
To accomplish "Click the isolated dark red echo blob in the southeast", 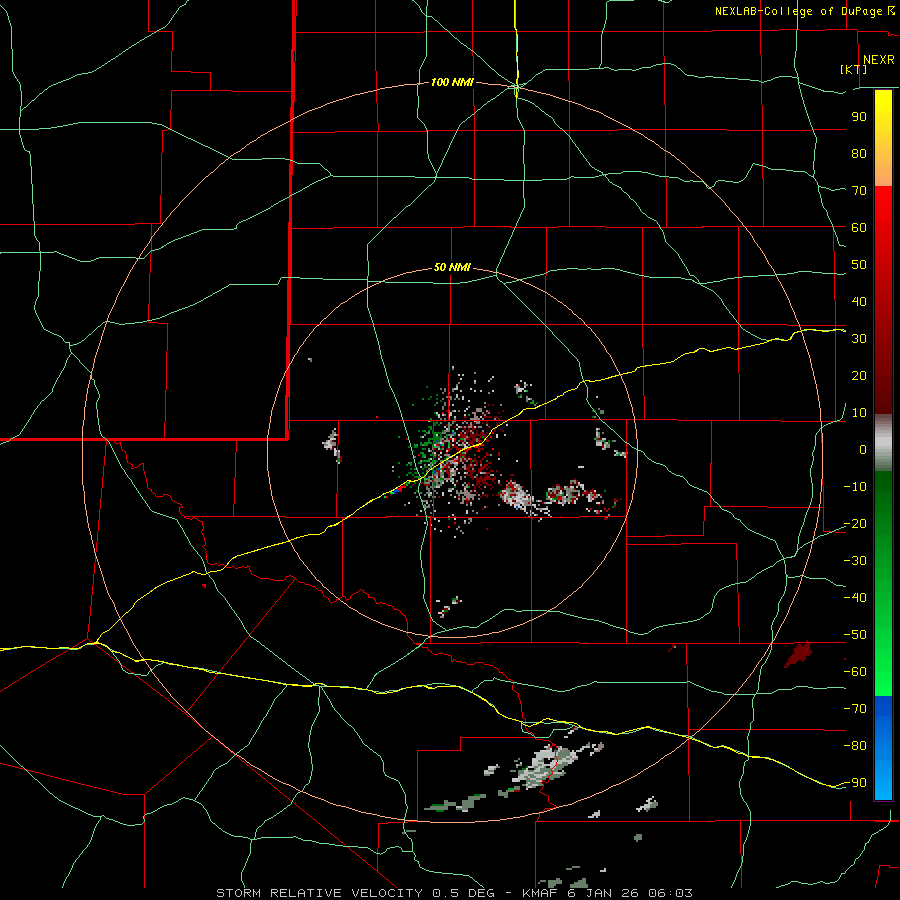I will click(798, 655).
